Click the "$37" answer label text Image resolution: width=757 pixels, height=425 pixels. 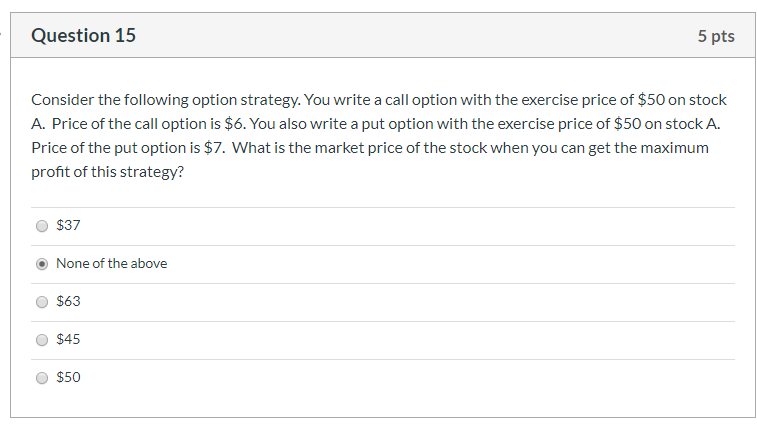68,226
